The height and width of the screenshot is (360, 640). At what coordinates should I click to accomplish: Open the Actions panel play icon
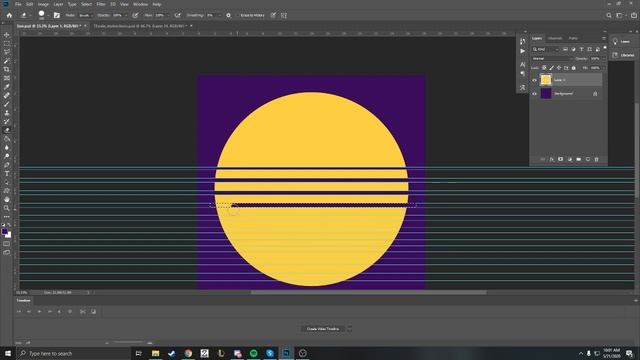[522, 51]
